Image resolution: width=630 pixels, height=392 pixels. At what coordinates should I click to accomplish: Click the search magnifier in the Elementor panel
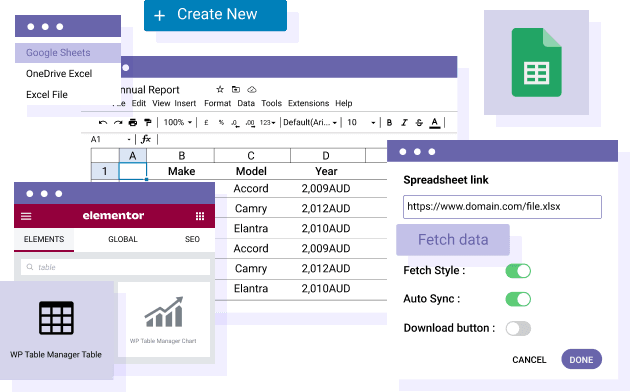coord(30,267)
